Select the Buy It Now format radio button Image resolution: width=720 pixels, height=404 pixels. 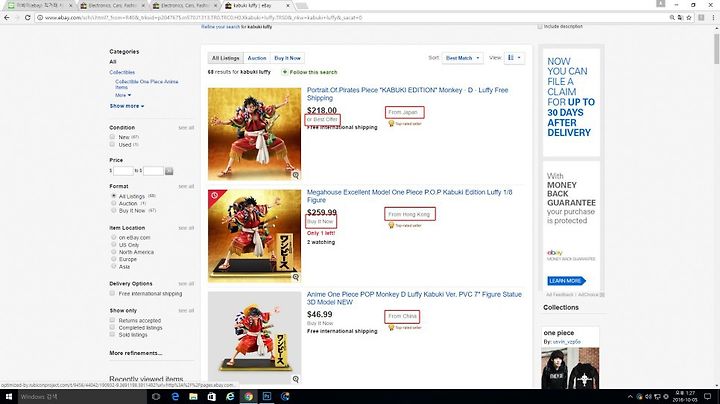pos(113,210)
